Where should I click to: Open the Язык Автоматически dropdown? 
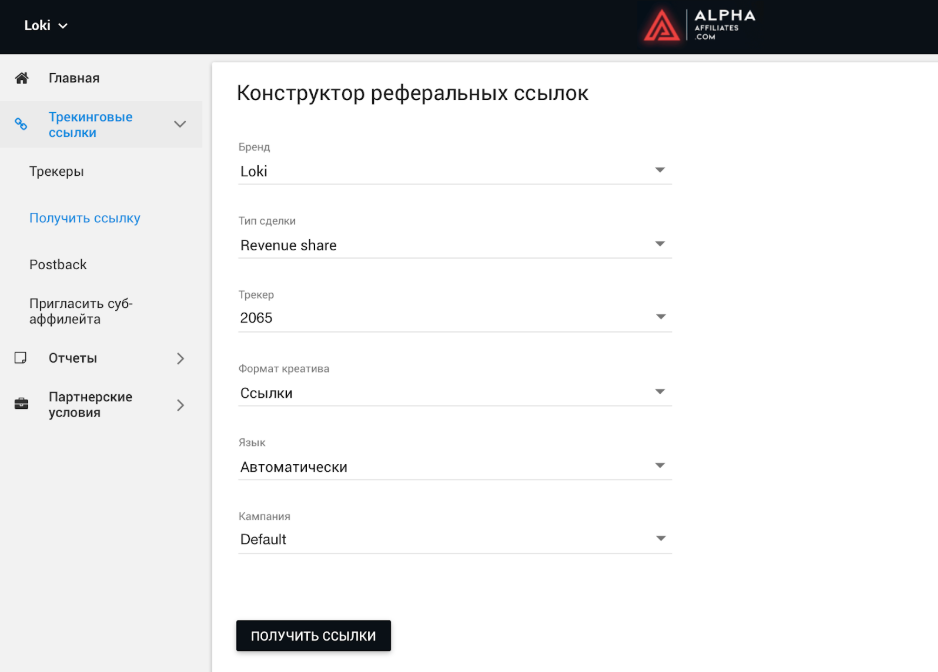pyautogui.click(x=455, y=467)
